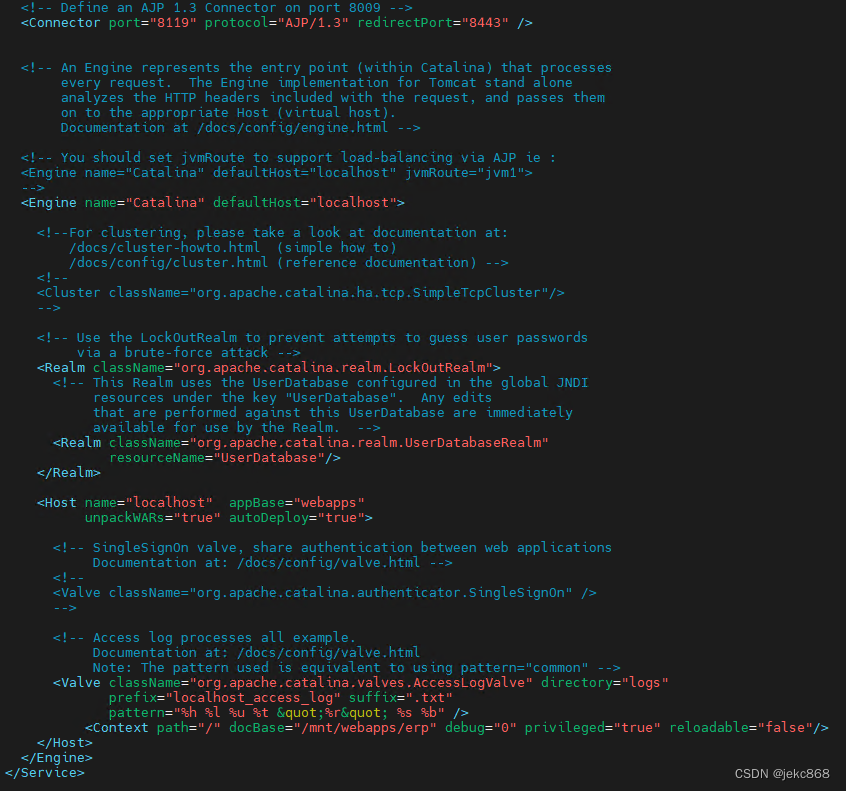Click the pattern attribute line of the Valve
846x791 pixels.
(x=289, y=713)
